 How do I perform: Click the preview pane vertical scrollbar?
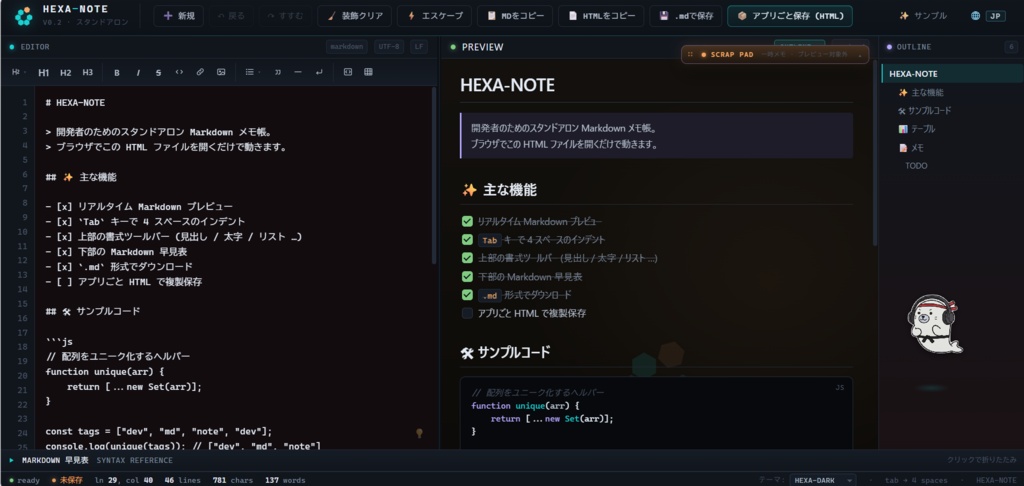coord(874,152)
